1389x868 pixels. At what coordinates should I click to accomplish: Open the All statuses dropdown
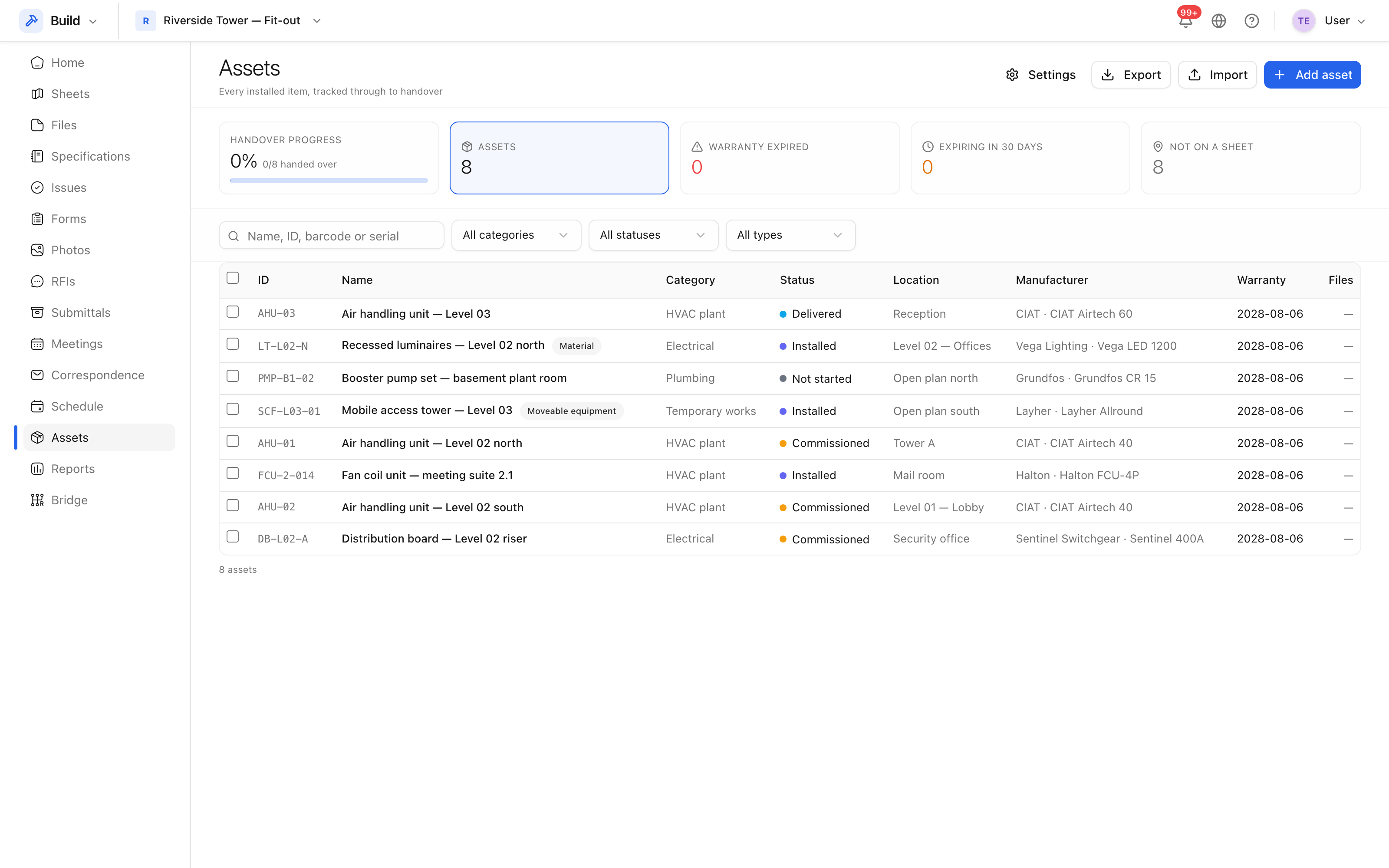[653, 235]
